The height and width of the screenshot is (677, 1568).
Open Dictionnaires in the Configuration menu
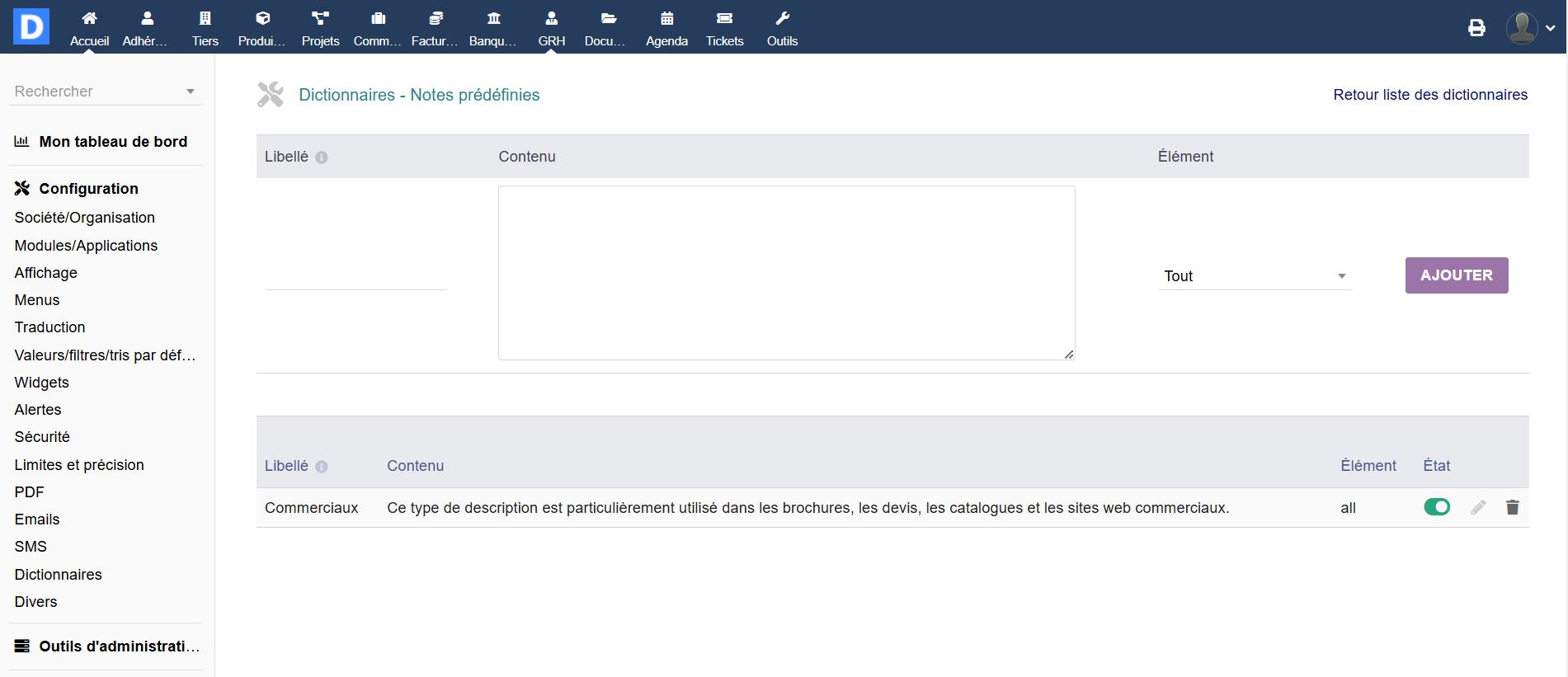point(58,574)
